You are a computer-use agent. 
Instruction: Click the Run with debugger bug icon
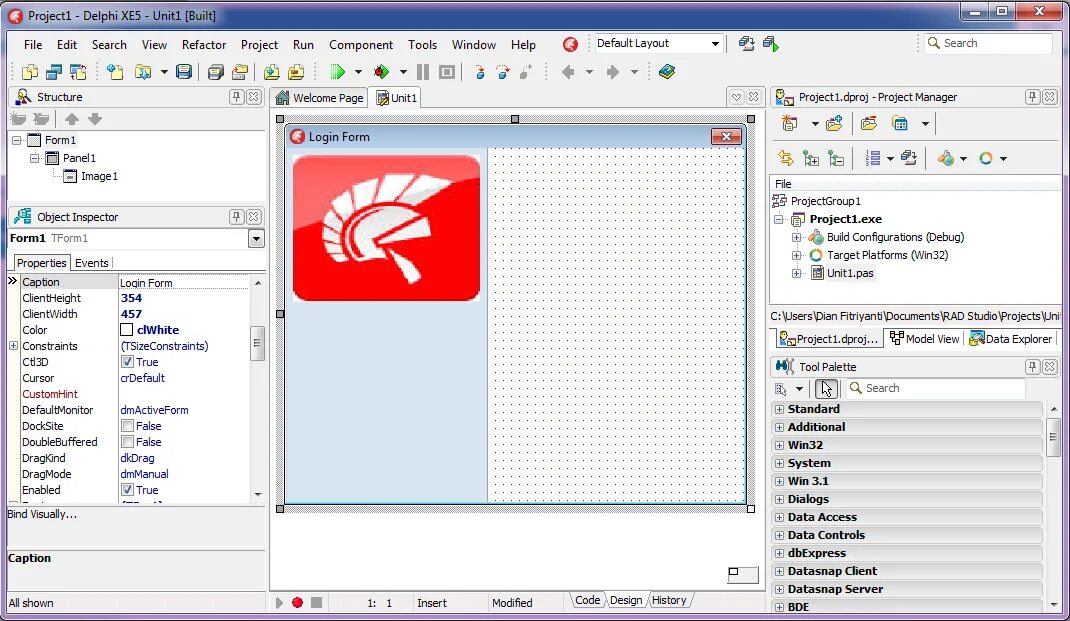pos(381,72)
